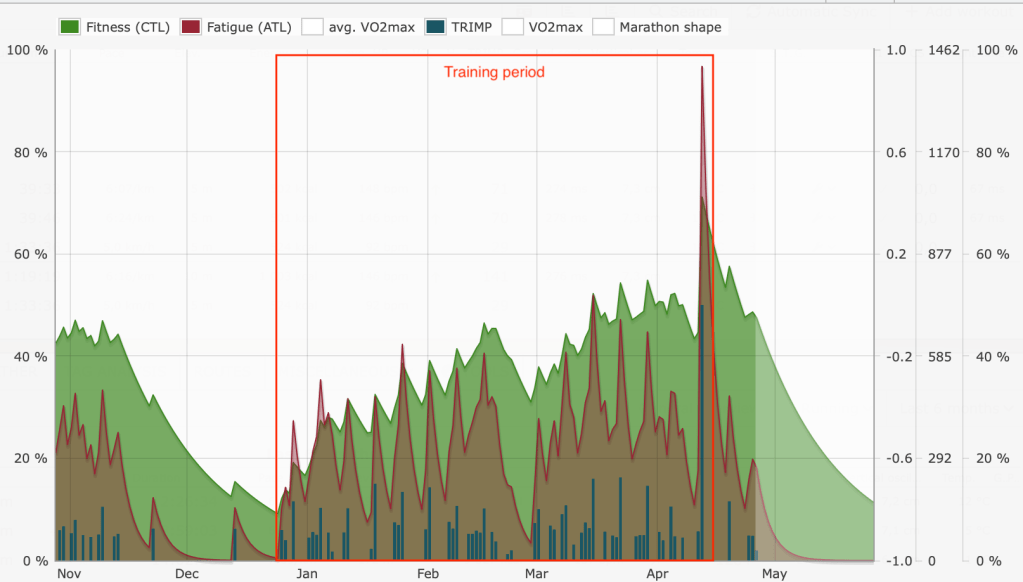Click the red Fatigue (ATL) legend swatch
This screenshot has width=1023, height=582.
pos(191,27)
